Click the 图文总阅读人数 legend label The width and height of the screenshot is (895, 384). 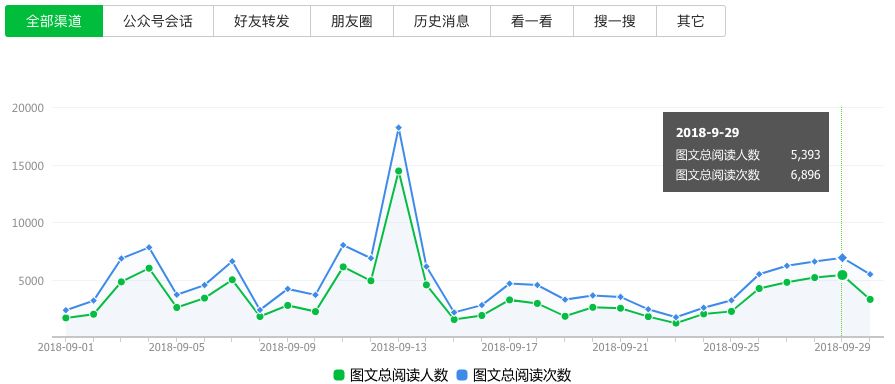[x=398, y=375]
